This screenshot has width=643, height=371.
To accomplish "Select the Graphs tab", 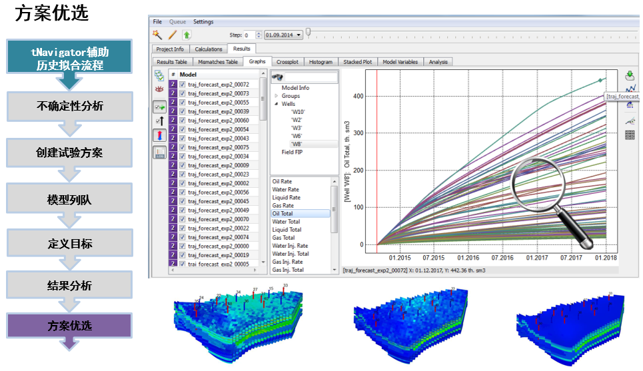I will point(257,61).
